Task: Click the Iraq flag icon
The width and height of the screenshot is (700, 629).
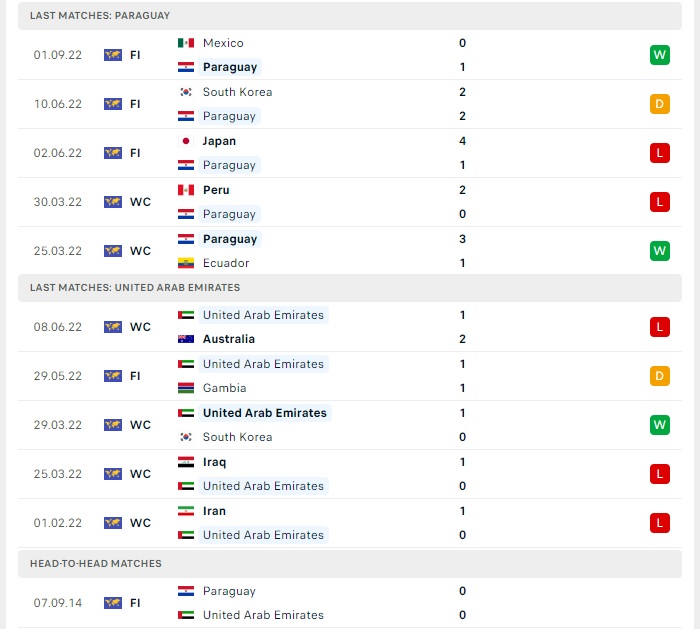Action: pyautogui.click(x=186, y=462)
